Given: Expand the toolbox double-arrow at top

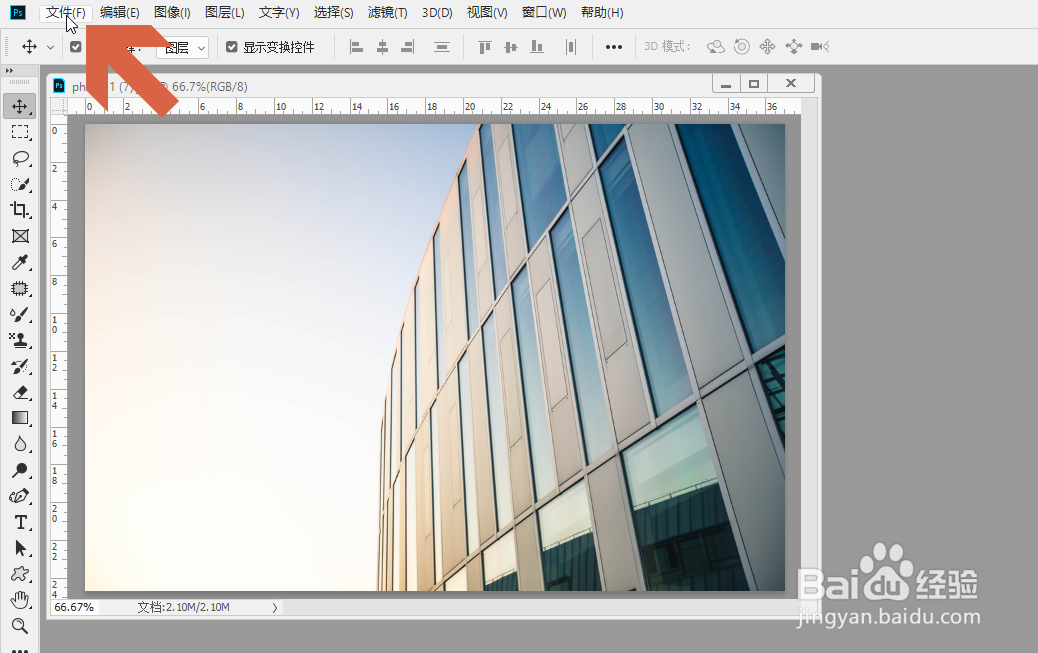Looking at the screenshot, I should (9, 71).
